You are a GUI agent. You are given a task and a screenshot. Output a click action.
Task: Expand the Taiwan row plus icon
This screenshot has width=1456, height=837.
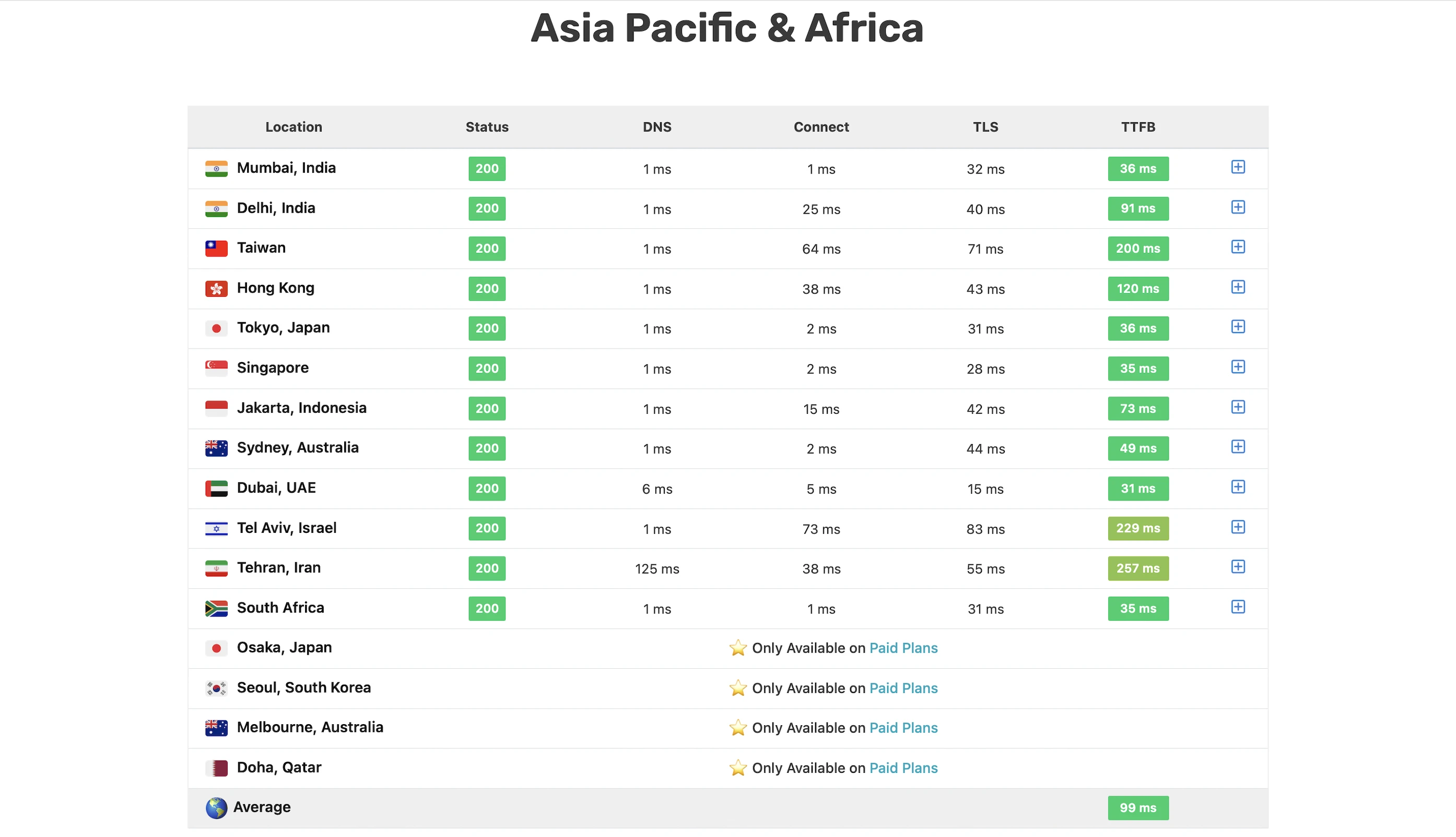pos(1238,247)
